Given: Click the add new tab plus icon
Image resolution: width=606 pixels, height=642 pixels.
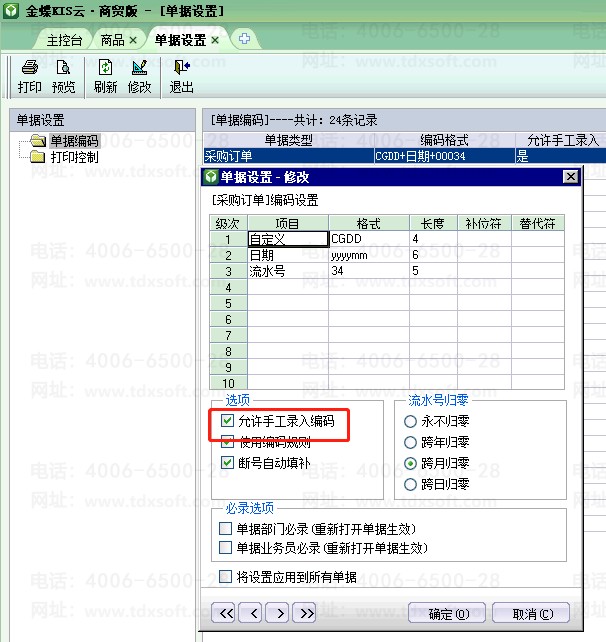Looking at the screenshot, I should pyautogui.click(x=243, y=39).
